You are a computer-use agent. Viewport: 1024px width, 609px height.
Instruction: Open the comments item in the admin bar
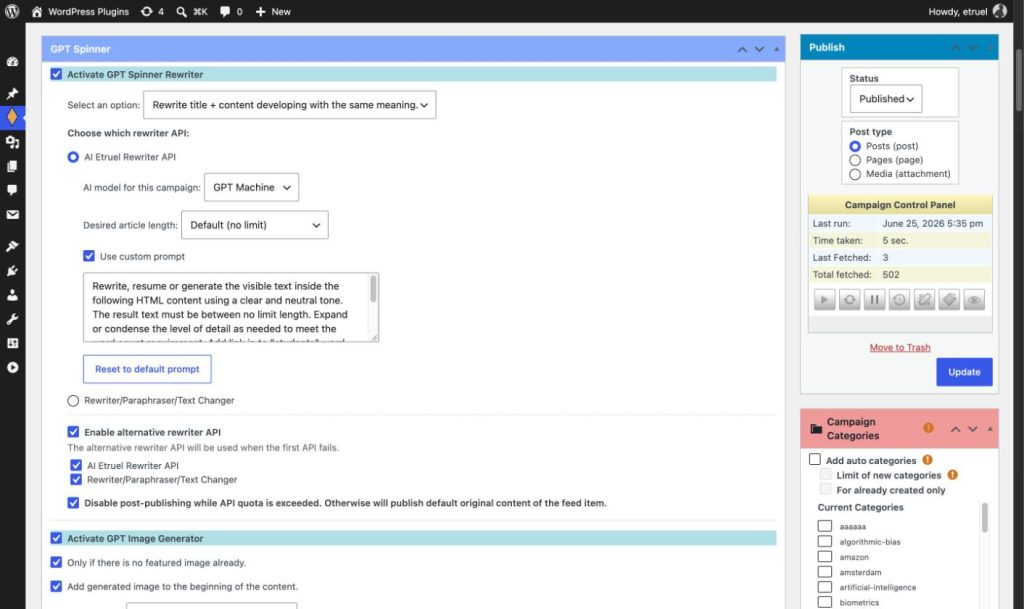click(231, 11)
